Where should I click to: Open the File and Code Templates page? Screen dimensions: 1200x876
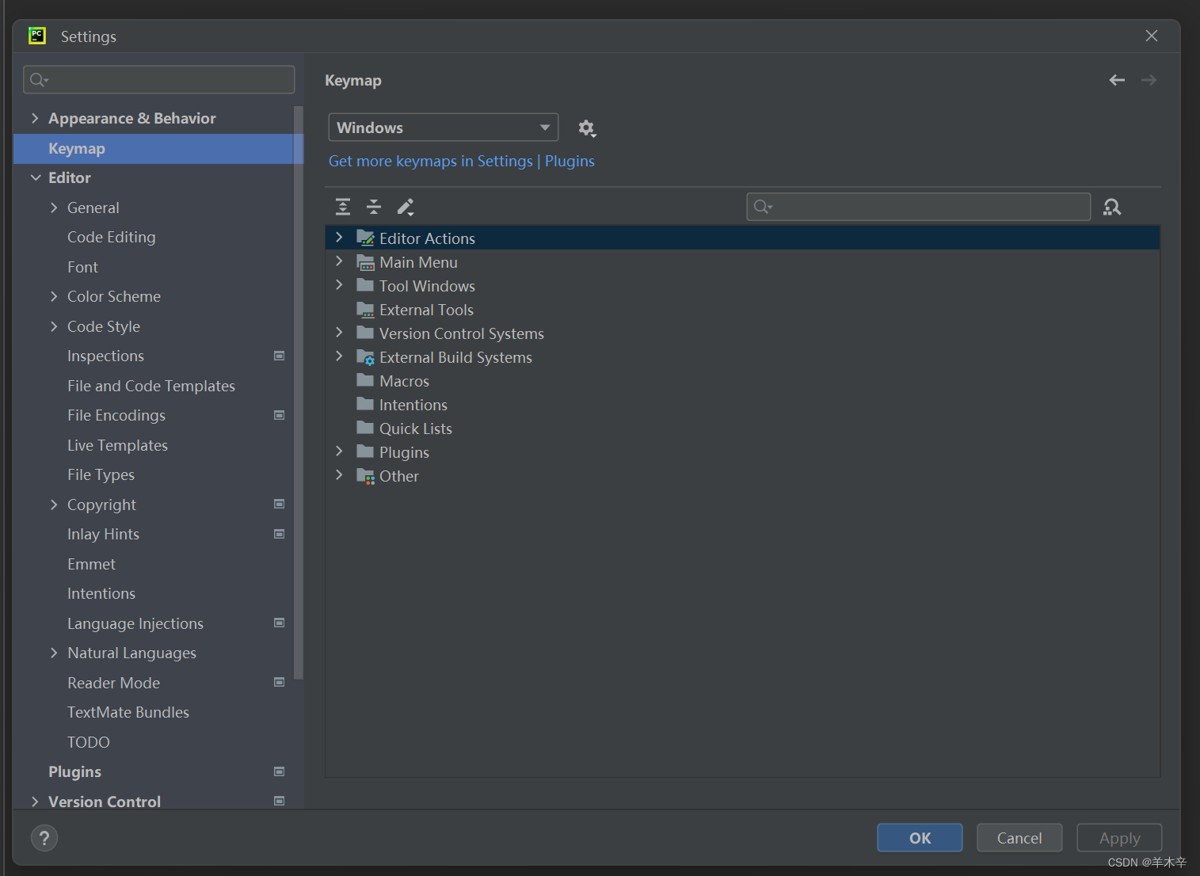[x=151, y=386]
